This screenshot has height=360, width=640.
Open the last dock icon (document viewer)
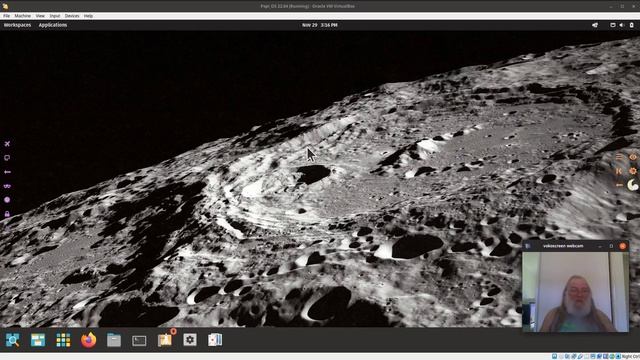[x=215, y=340]
